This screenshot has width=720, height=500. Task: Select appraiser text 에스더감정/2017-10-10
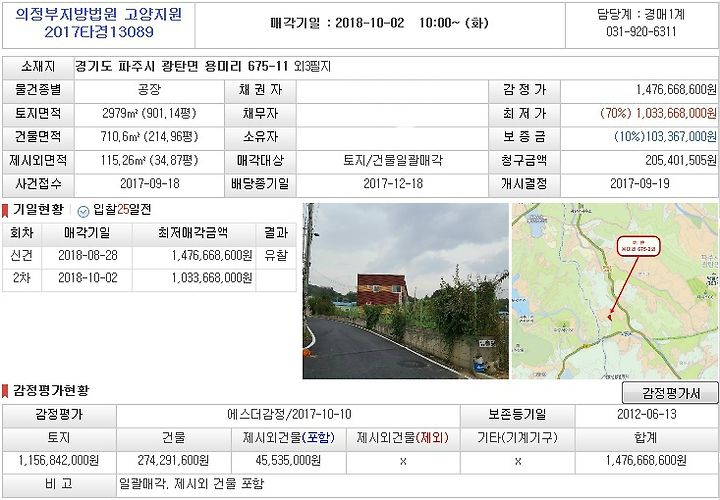click(289, 415)
